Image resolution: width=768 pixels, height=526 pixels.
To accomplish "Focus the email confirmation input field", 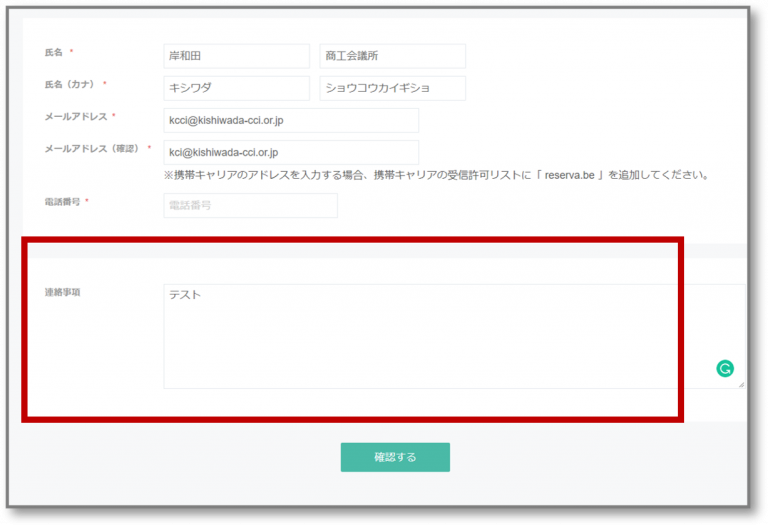I will pyautogui.click(x=290, y=152).
